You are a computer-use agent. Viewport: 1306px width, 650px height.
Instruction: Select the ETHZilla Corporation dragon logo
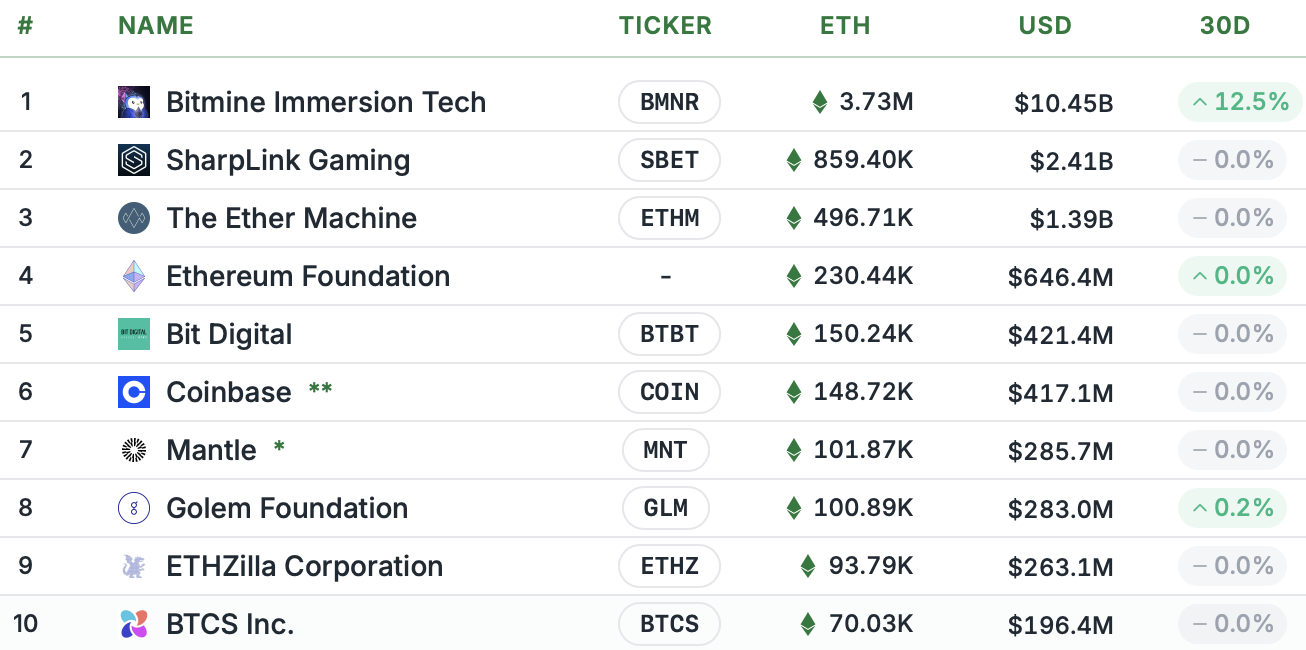click(133, 565)
